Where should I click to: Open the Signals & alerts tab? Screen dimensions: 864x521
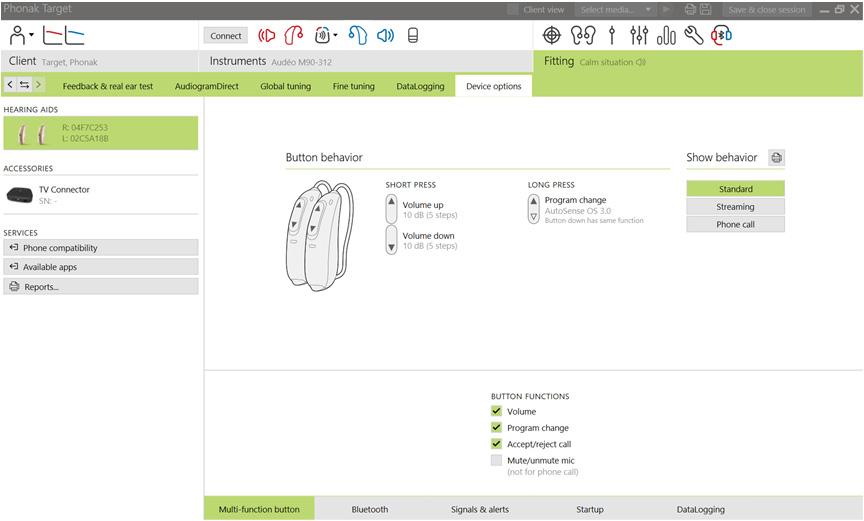click(480, 509)
